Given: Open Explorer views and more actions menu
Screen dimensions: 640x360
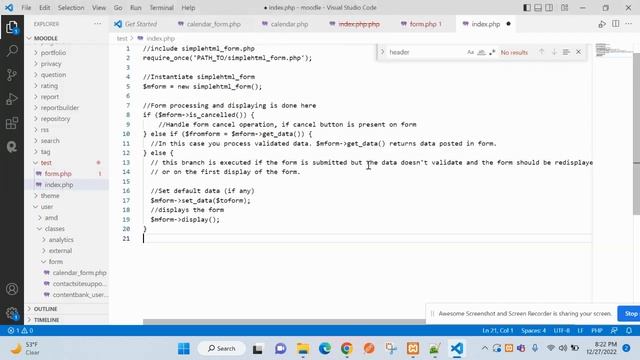Looking at the screenshot, I should point(97,24).
